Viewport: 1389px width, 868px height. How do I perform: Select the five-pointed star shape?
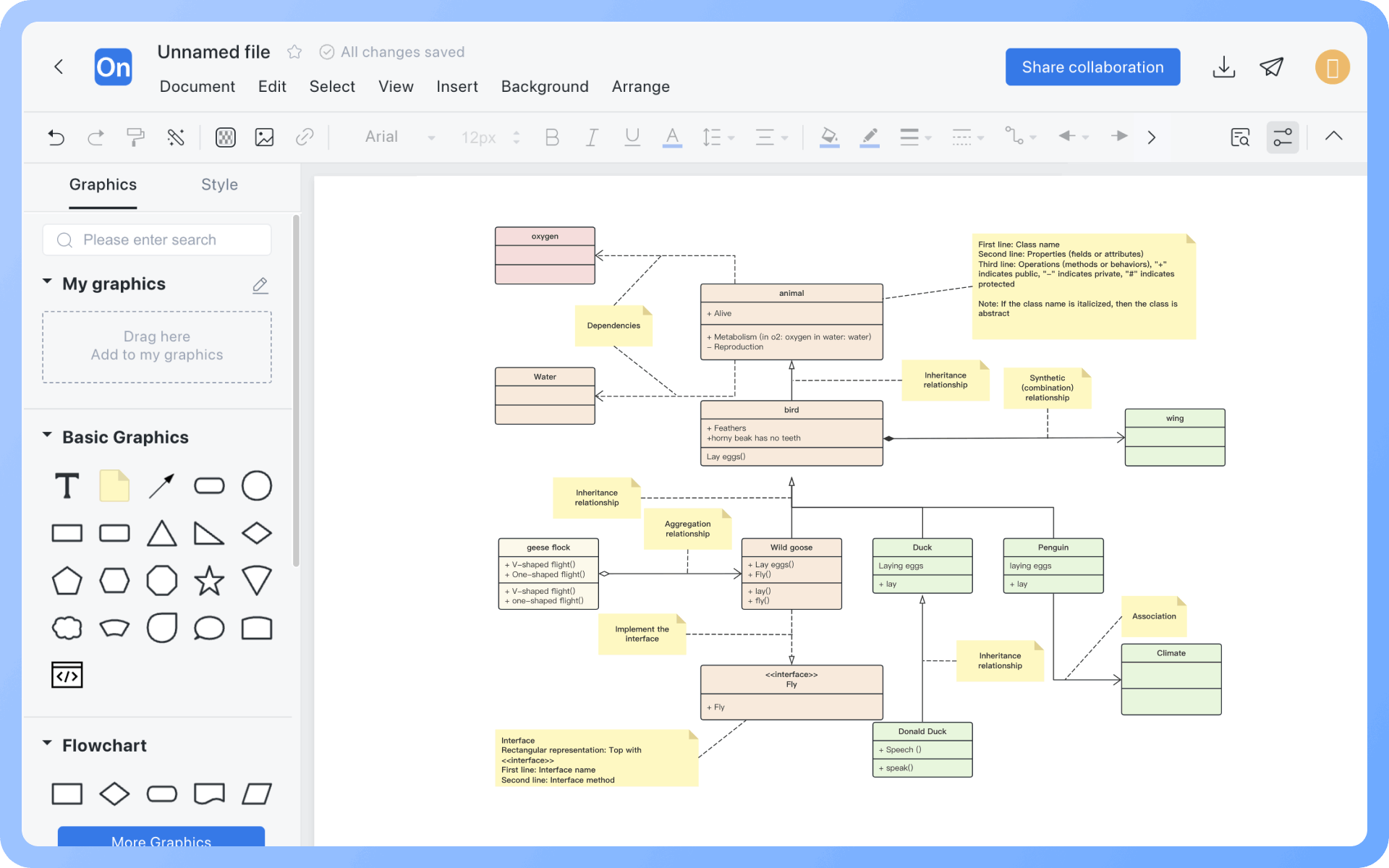point(209,581)
